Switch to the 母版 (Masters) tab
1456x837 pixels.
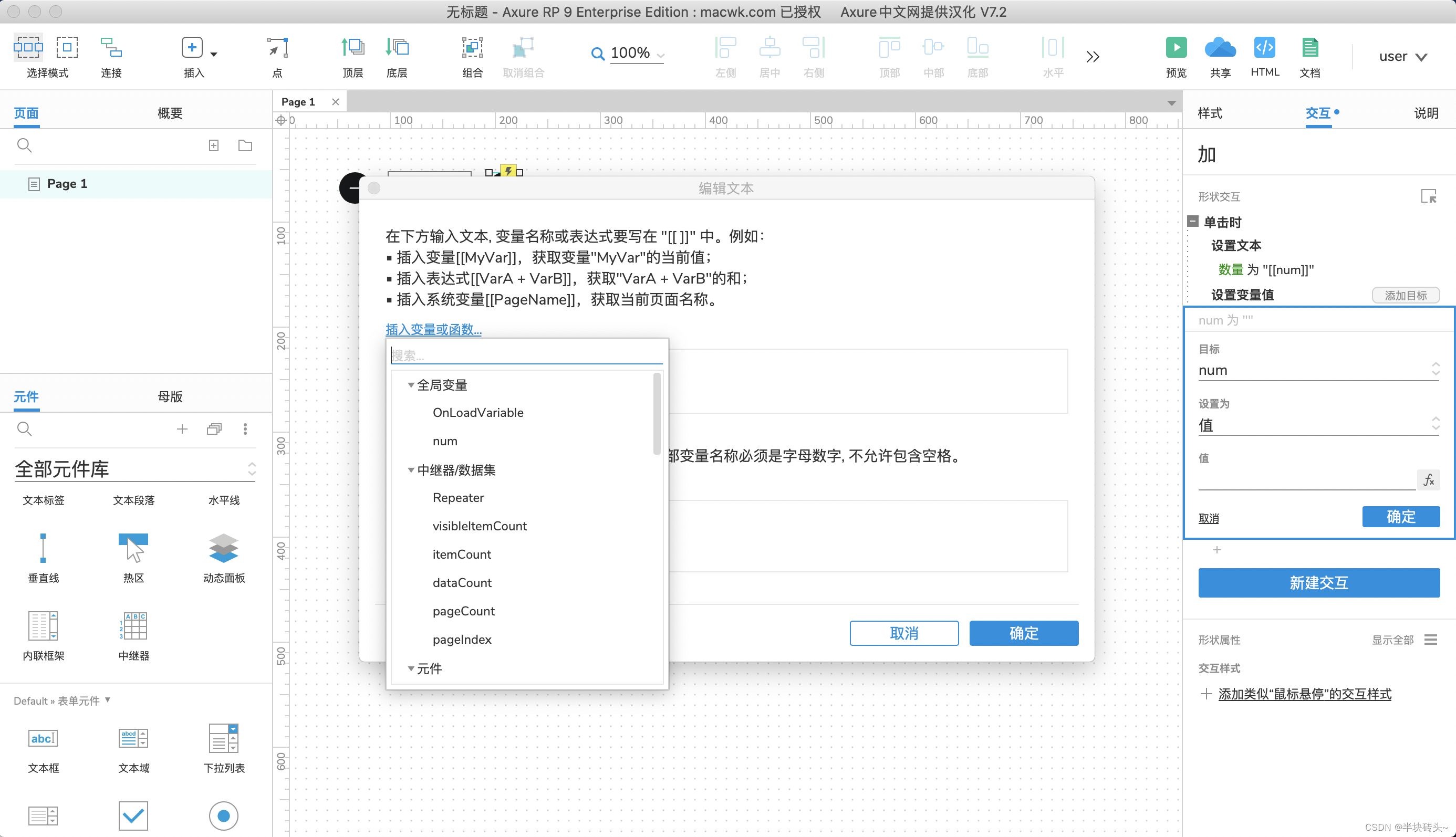[170, 396]
